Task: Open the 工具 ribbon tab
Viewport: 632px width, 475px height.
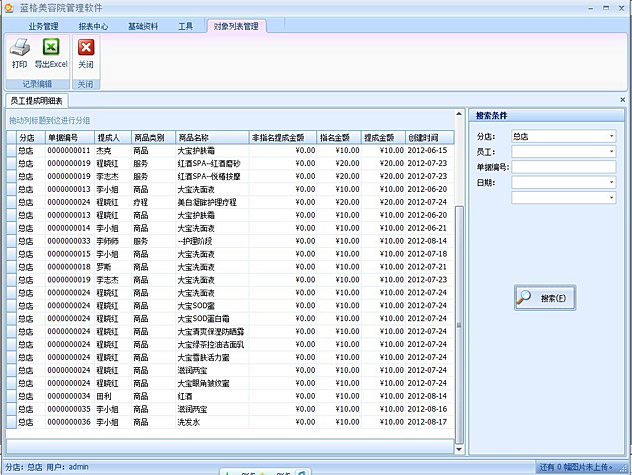Action: click(186, 26)
